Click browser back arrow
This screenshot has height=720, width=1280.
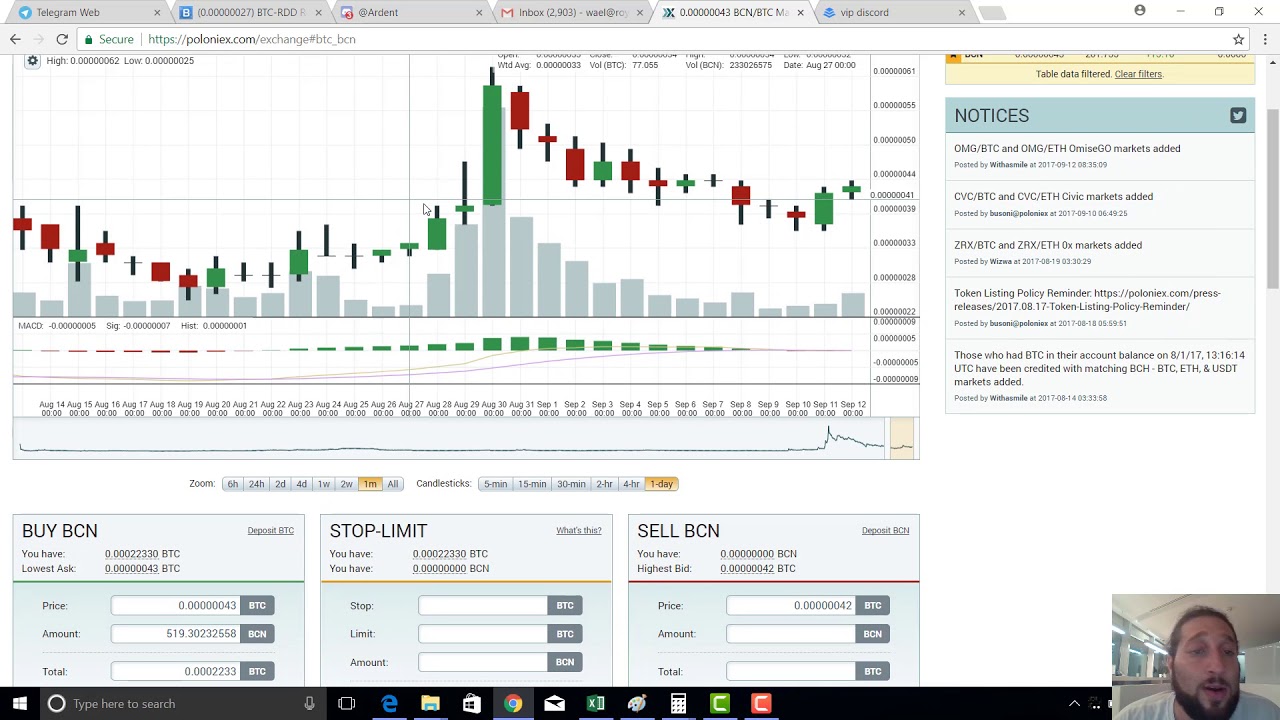tap(15, 39)
